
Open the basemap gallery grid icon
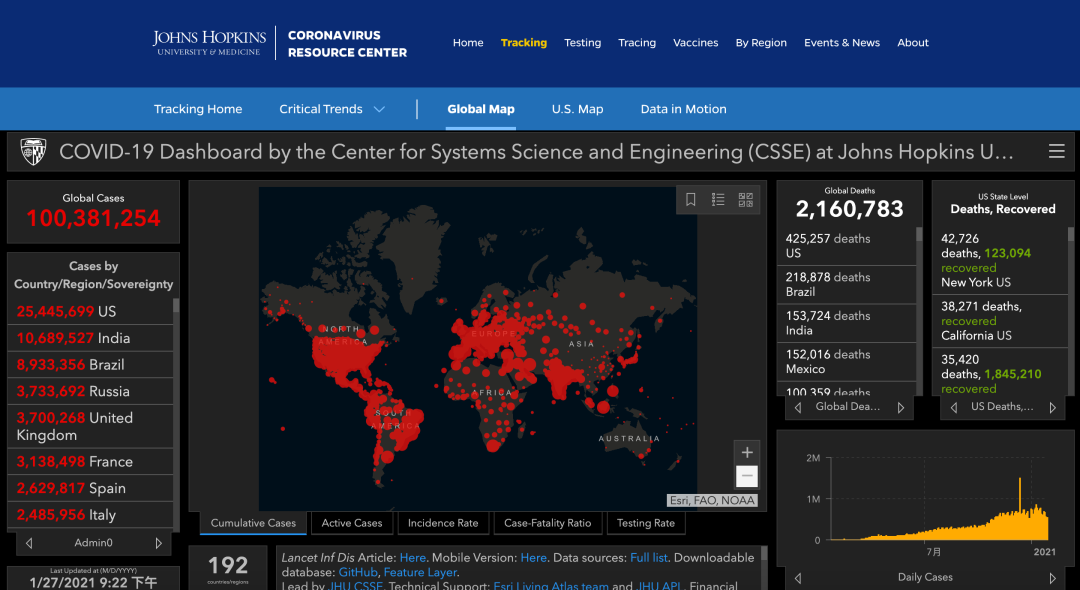745,200
